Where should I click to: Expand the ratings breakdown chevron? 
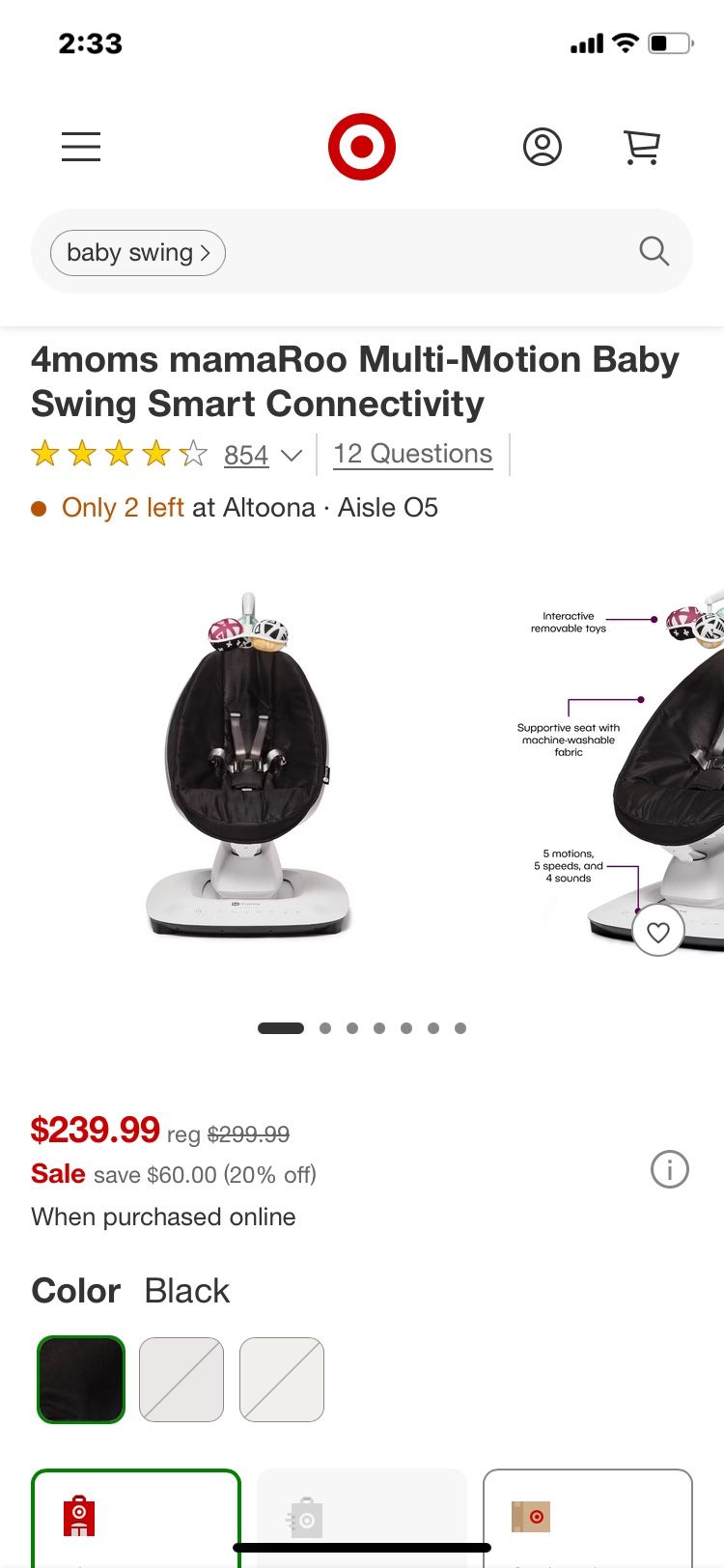(292, 455)
